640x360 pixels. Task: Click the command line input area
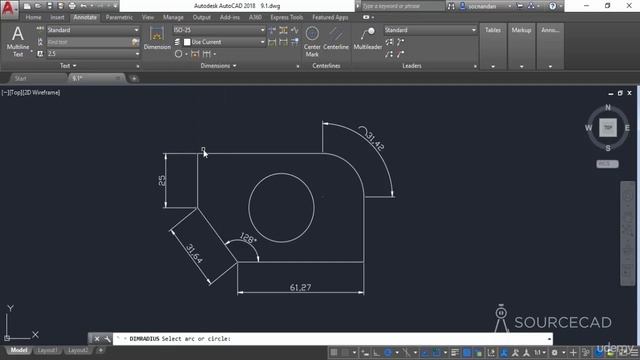pyautogui.click(x=333, y=339)
